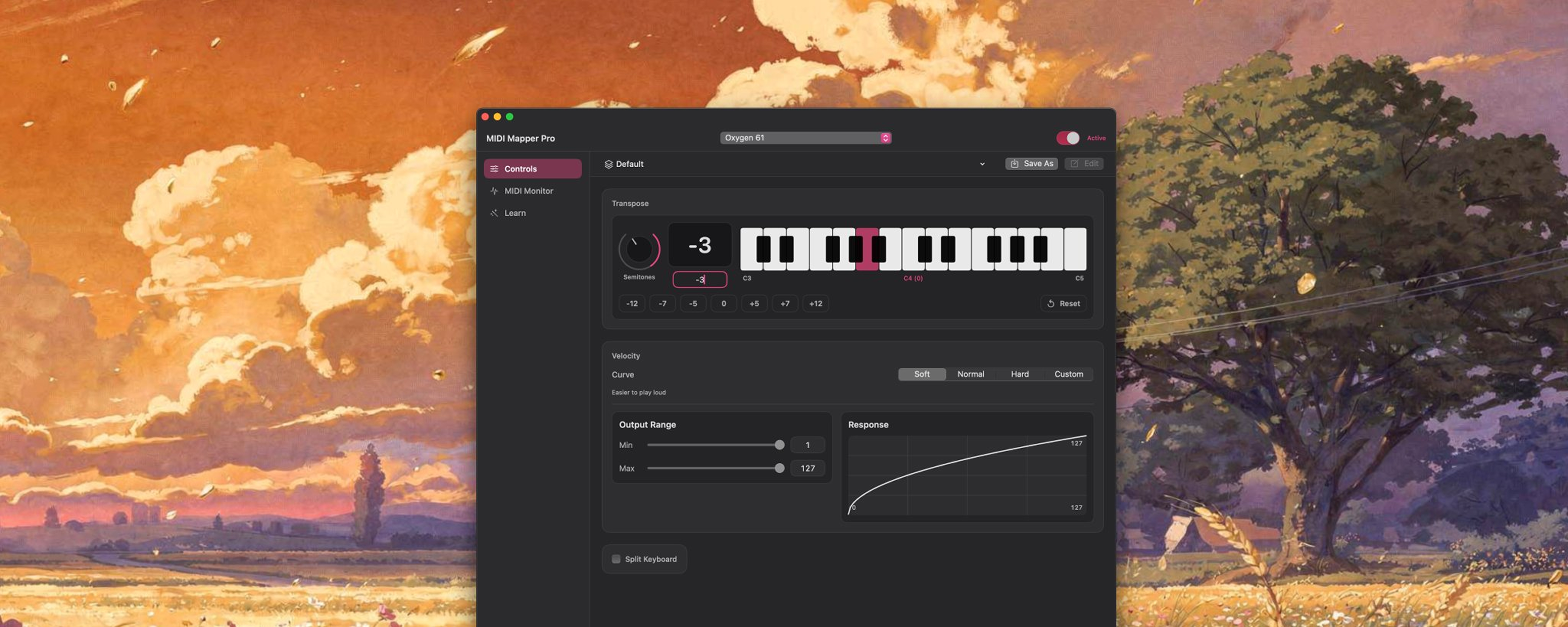1568x627 pixels.
Task: Select the Controls sliders icon in the sidebar
Action: tap(496, 169)
